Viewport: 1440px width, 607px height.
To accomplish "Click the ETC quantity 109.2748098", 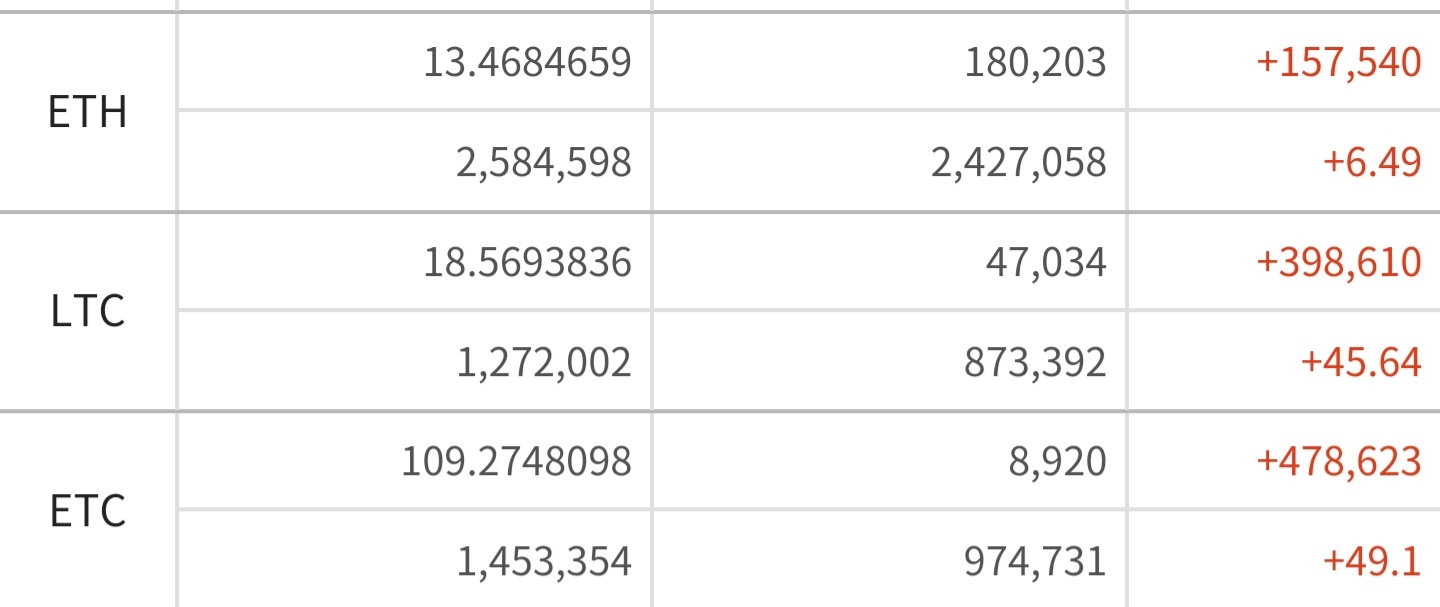I will pos(516,462).
